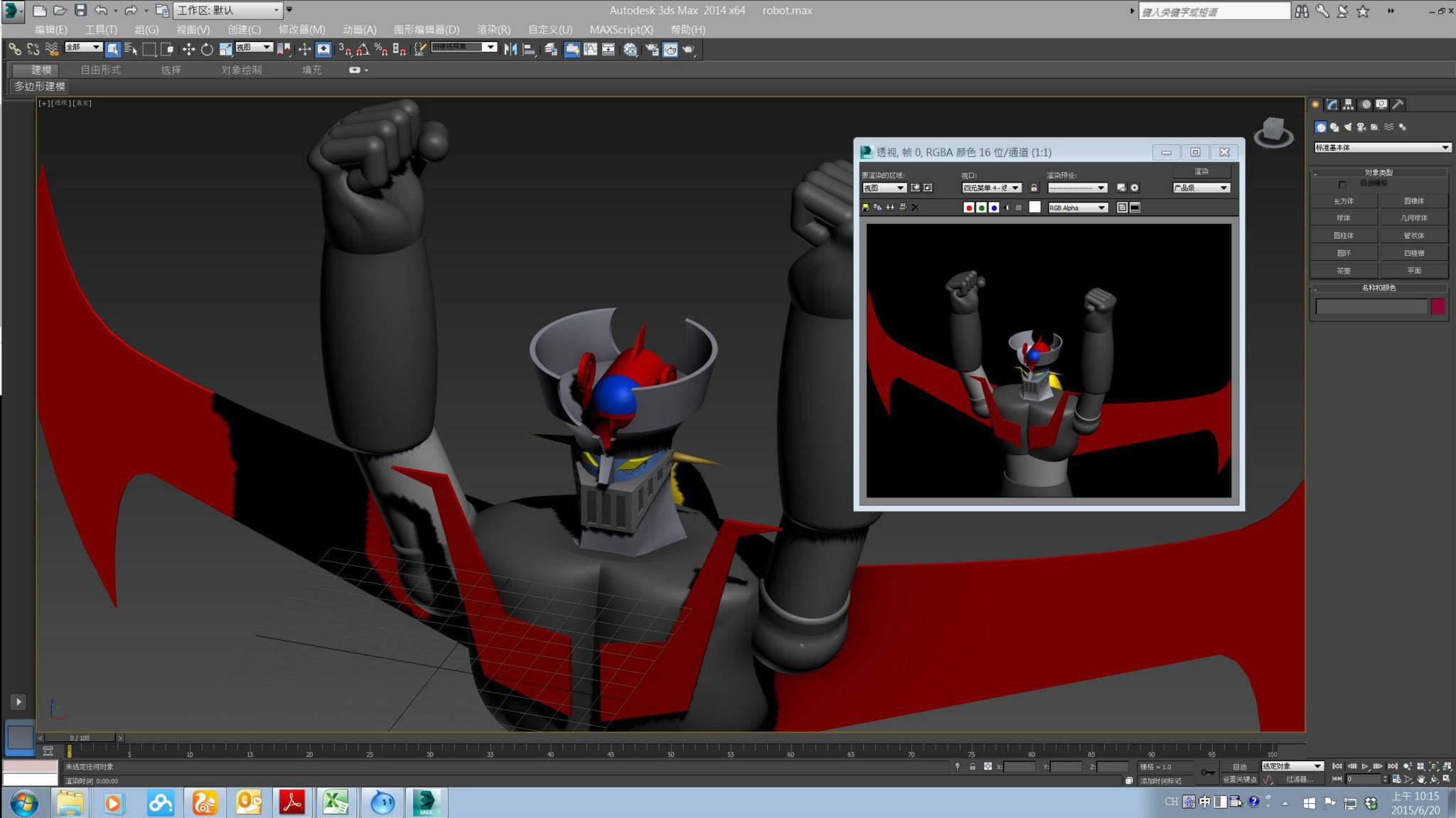Click the Undo arrow in quick access bar

tap(101, 10)
